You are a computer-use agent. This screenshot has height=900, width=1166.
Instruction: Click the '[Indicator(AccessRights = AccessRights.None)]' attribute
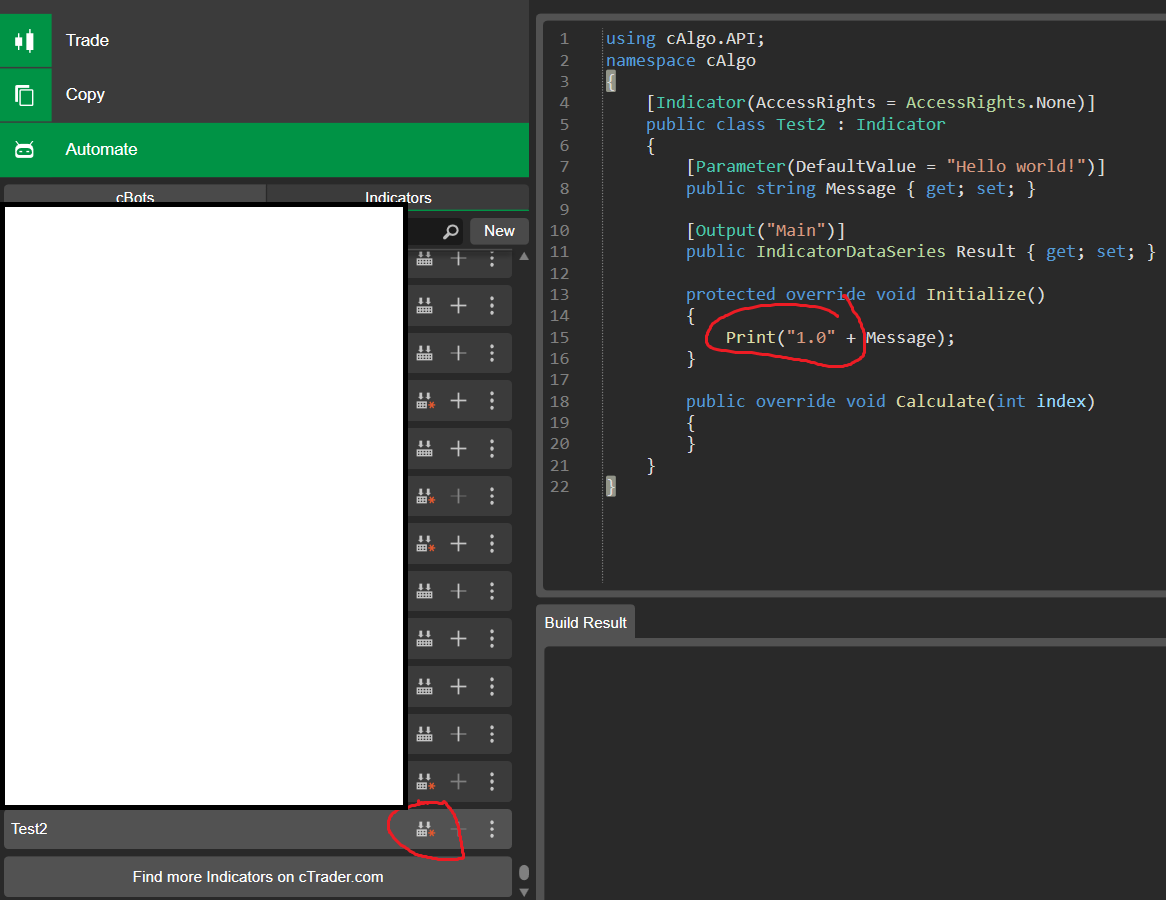(x=871, y=103)
